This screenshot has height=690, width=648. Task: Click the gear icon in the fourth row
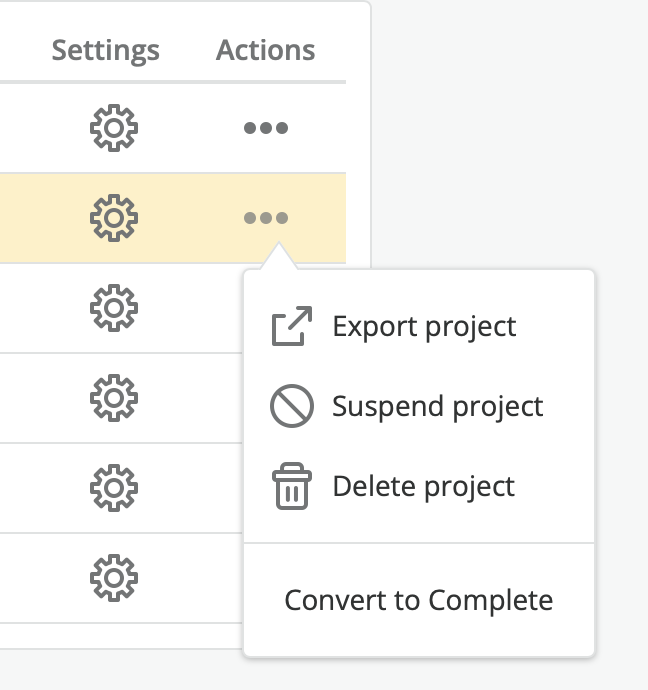pyautogui.click(x=114, y=398)
